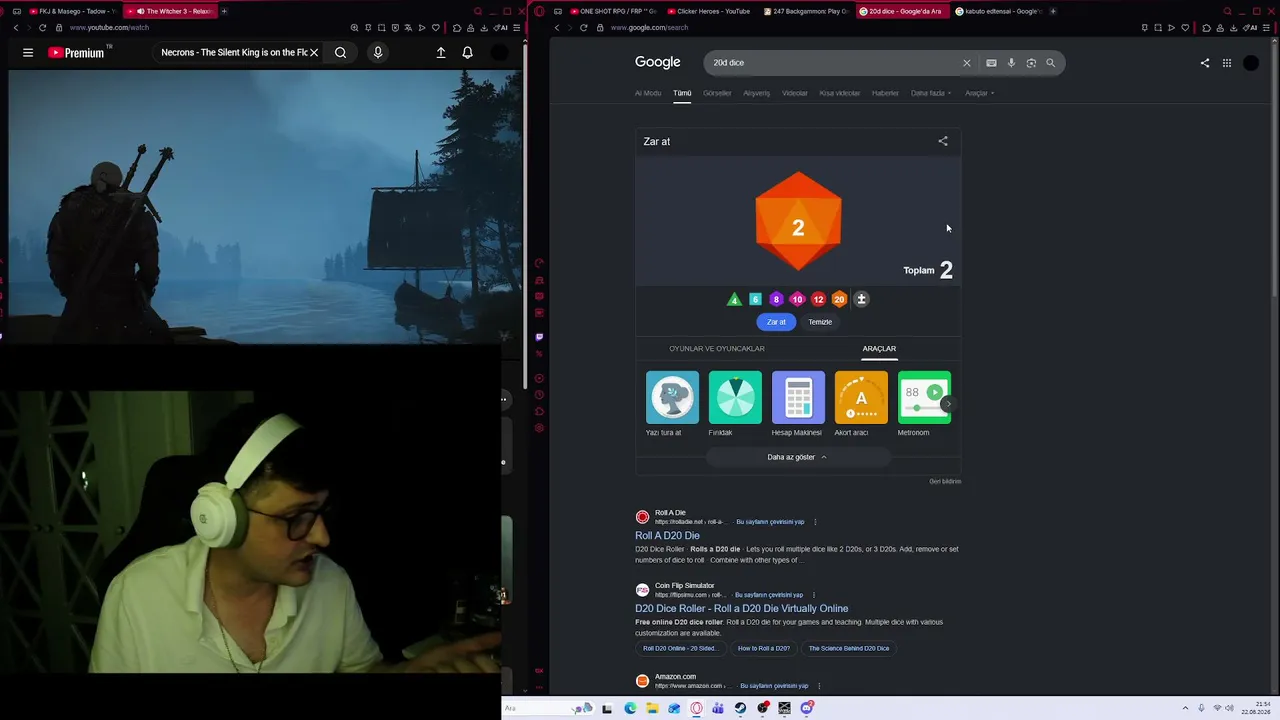Click the Zar at roll button
Screen dimensions: 1280x720
pos(776,322)
